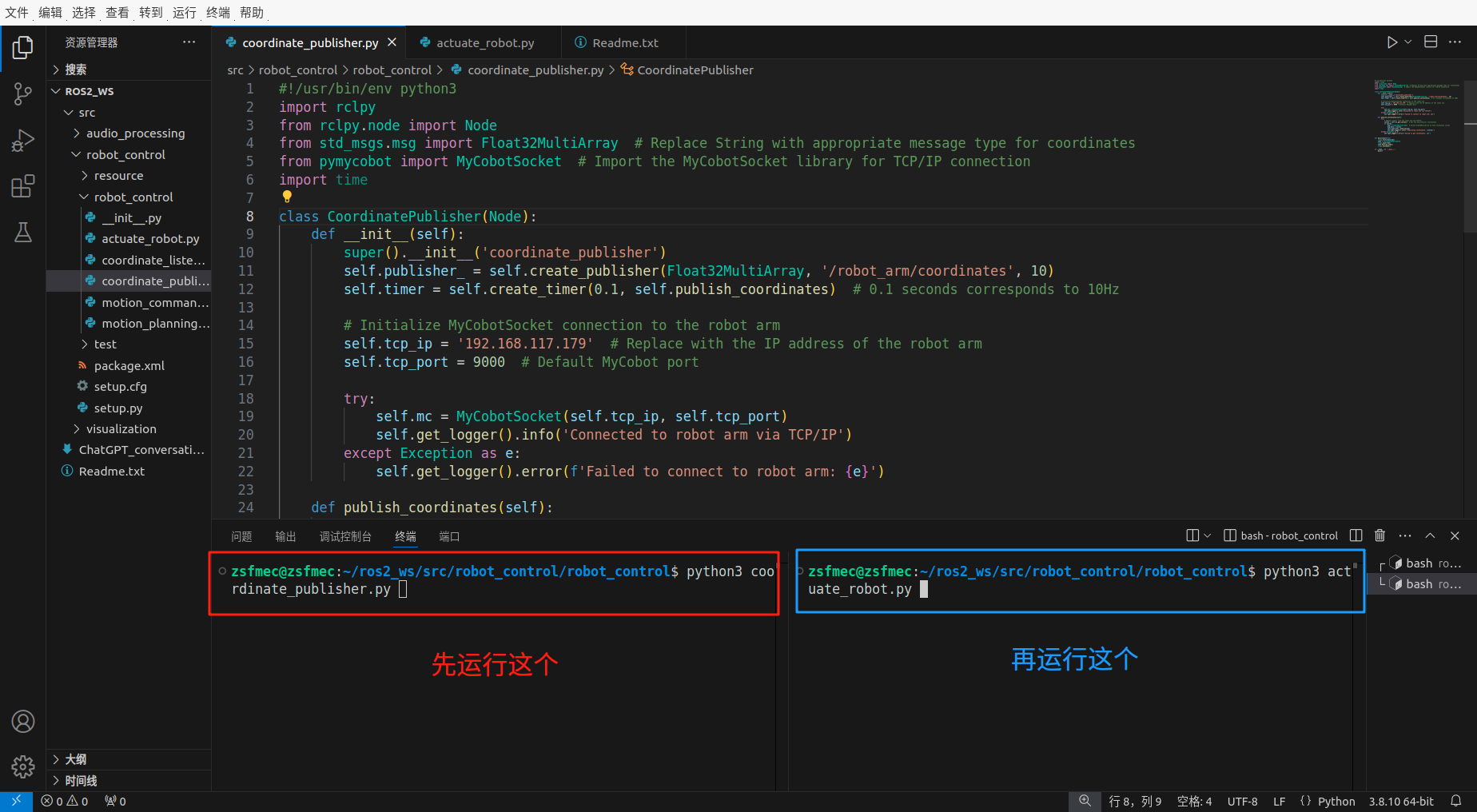The height and width of the screenshot is (812, 1477).
Task: Open __init__.py in explorer
Action: tap(129, 218)
